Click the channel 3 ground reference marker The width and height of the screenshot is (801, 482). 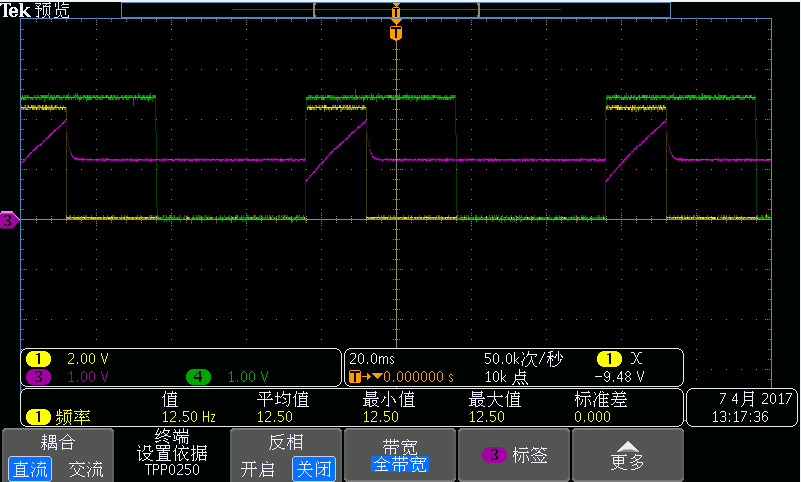[9, 221]
